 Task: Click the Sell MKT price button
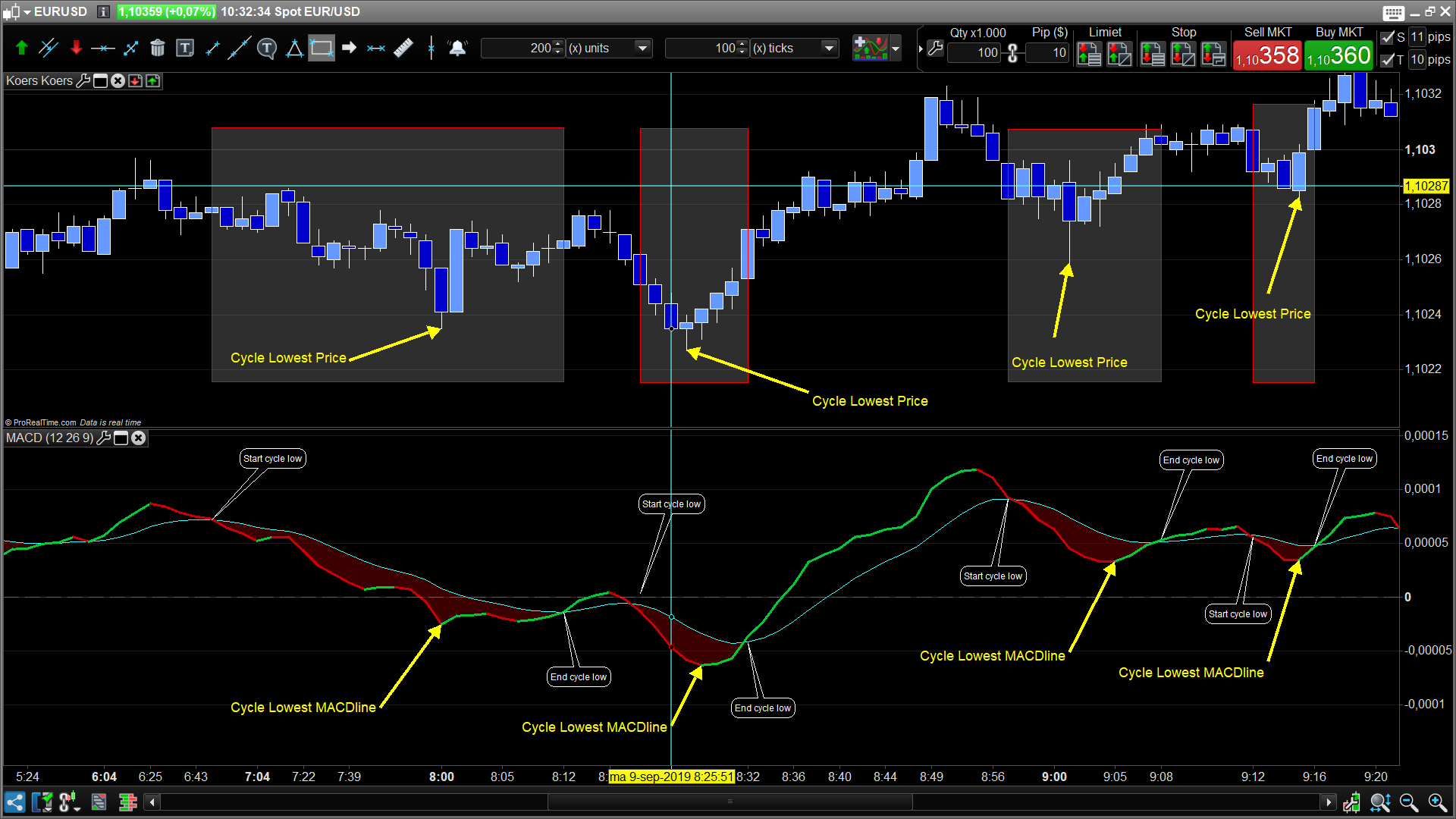[1266, 56]
